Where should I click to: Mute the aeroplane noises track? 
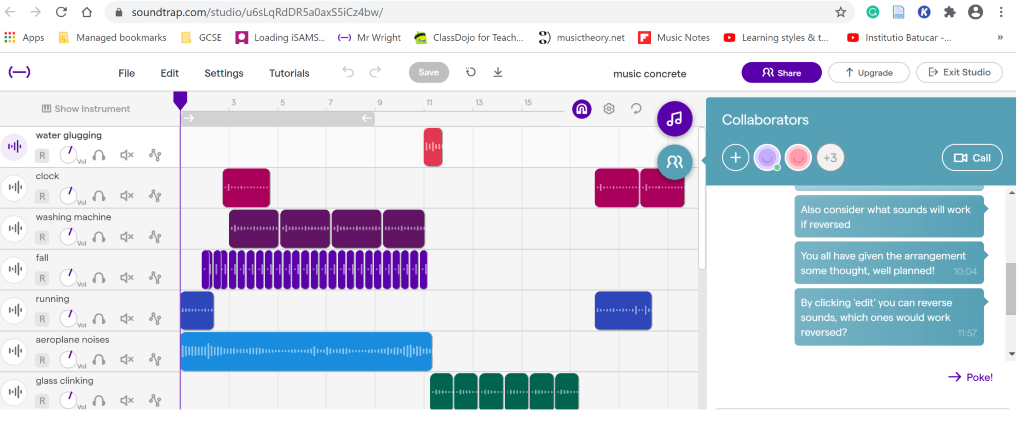127,360
